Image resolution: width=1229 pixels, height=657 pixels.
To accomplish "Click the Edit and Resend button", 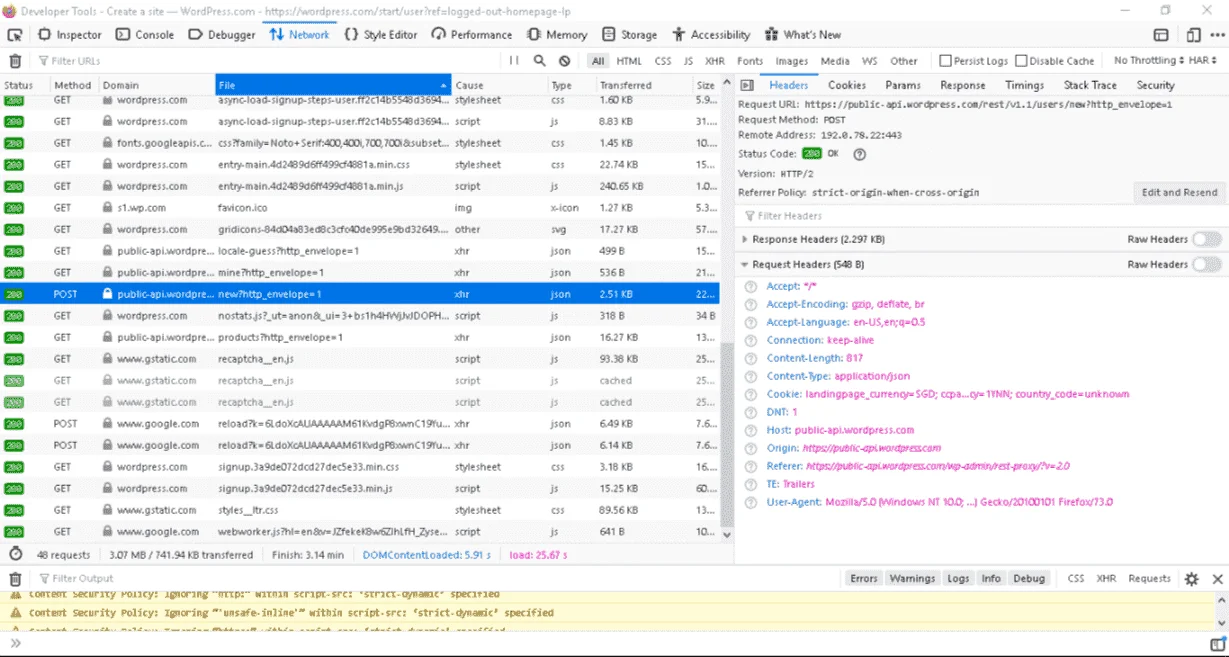I will pos(1180,192).
